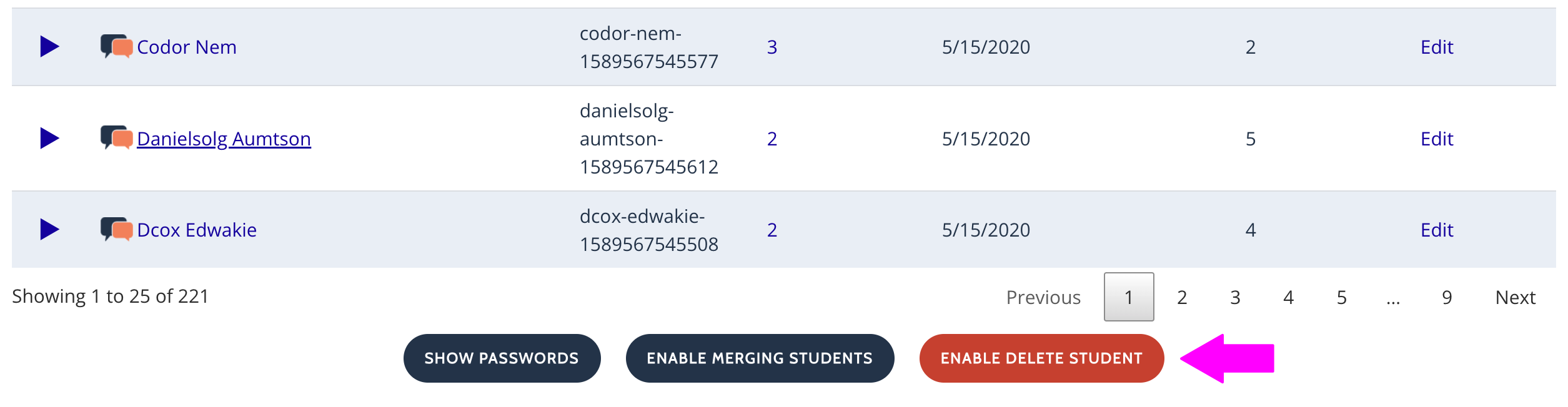The width and height of the screenshot is (1568, 407).
Task: Open Danielsolg Aumtson student link
Action: click(x=224, y=139)
